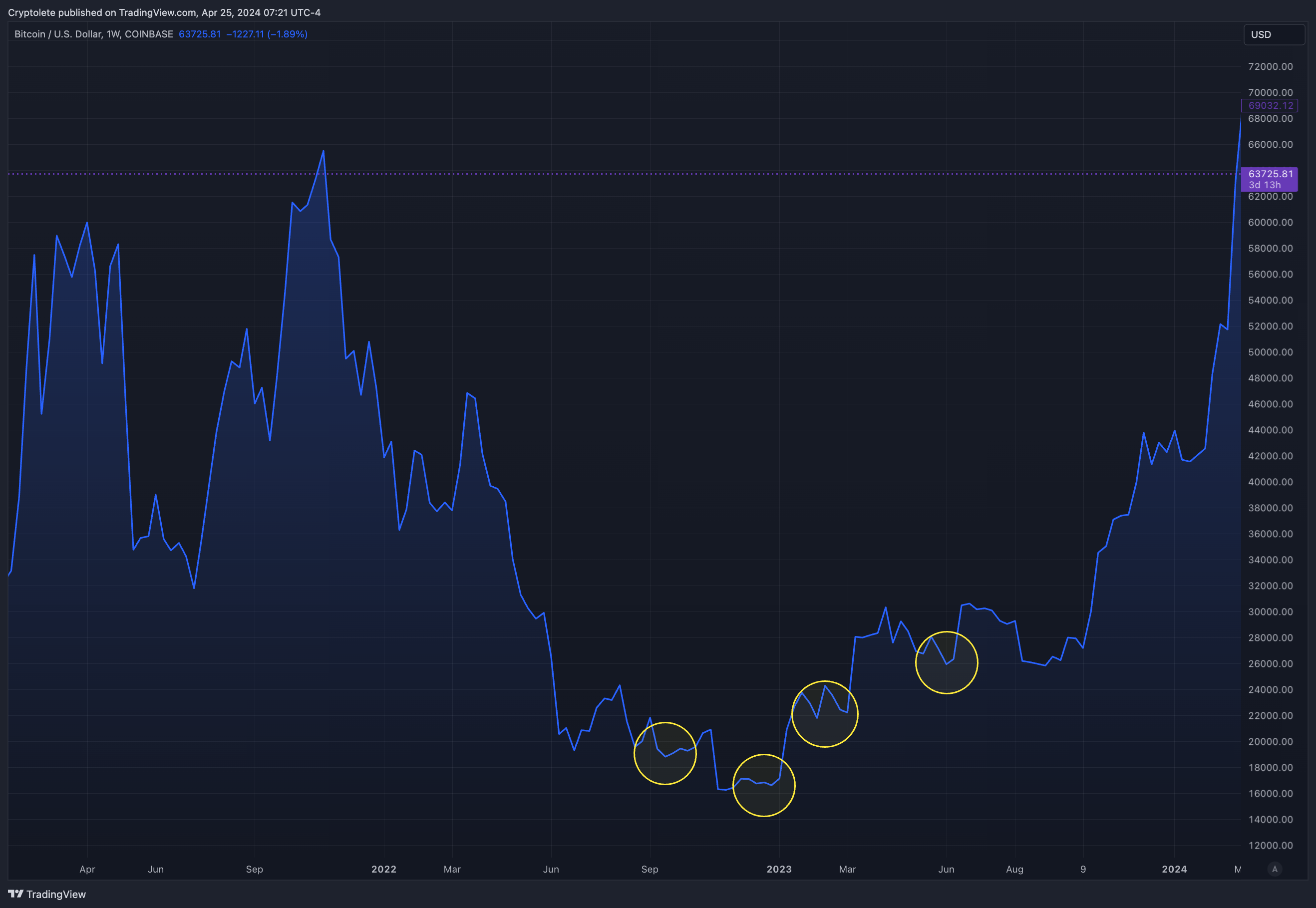Click the 60000.00 price axis label
This screenshot has height=908, width=1316.
coord(1271,223)
